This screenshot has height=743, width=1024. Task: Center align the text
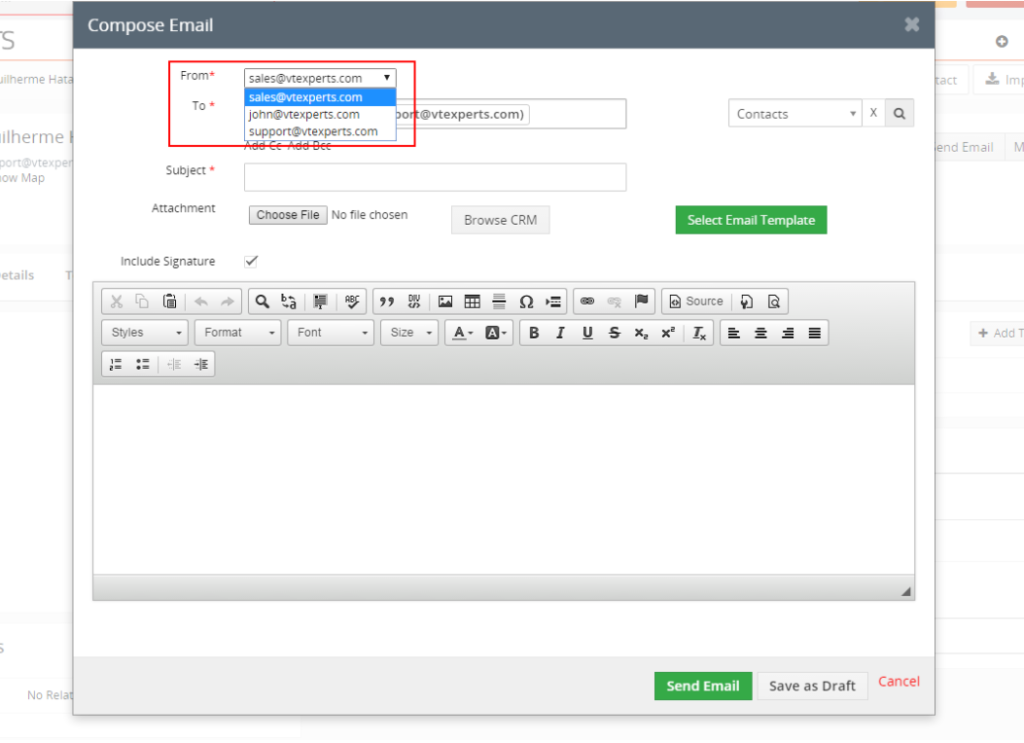(761, 333)
